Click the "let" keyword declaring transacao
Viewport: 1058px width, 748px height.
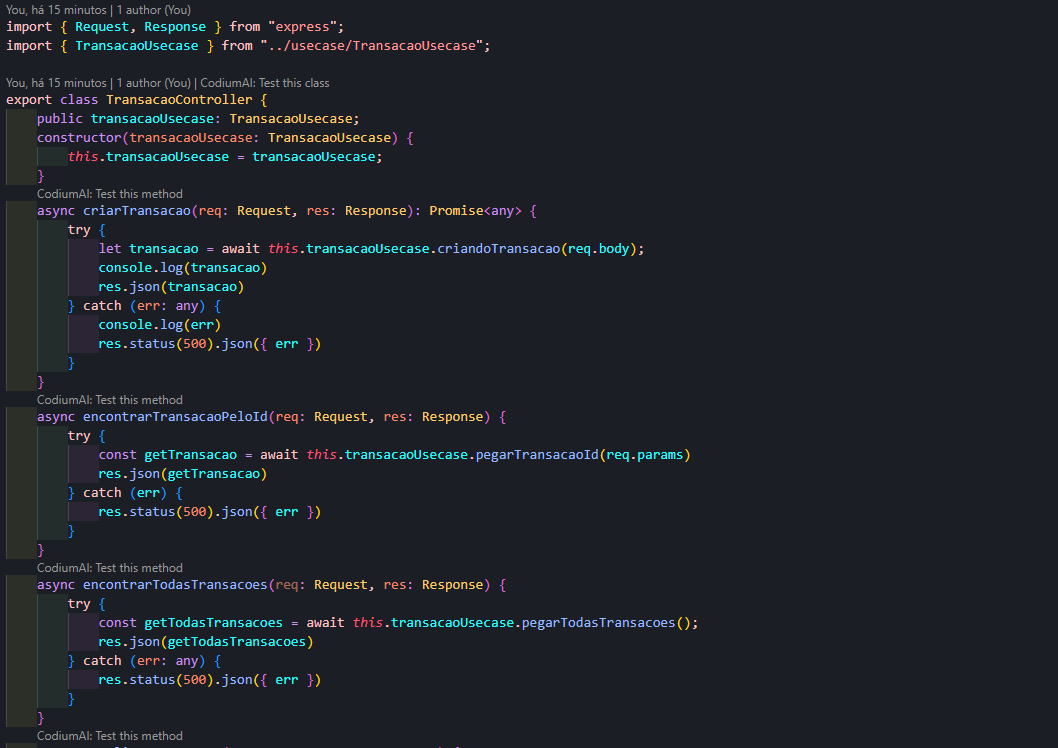[x=110, y=249]
